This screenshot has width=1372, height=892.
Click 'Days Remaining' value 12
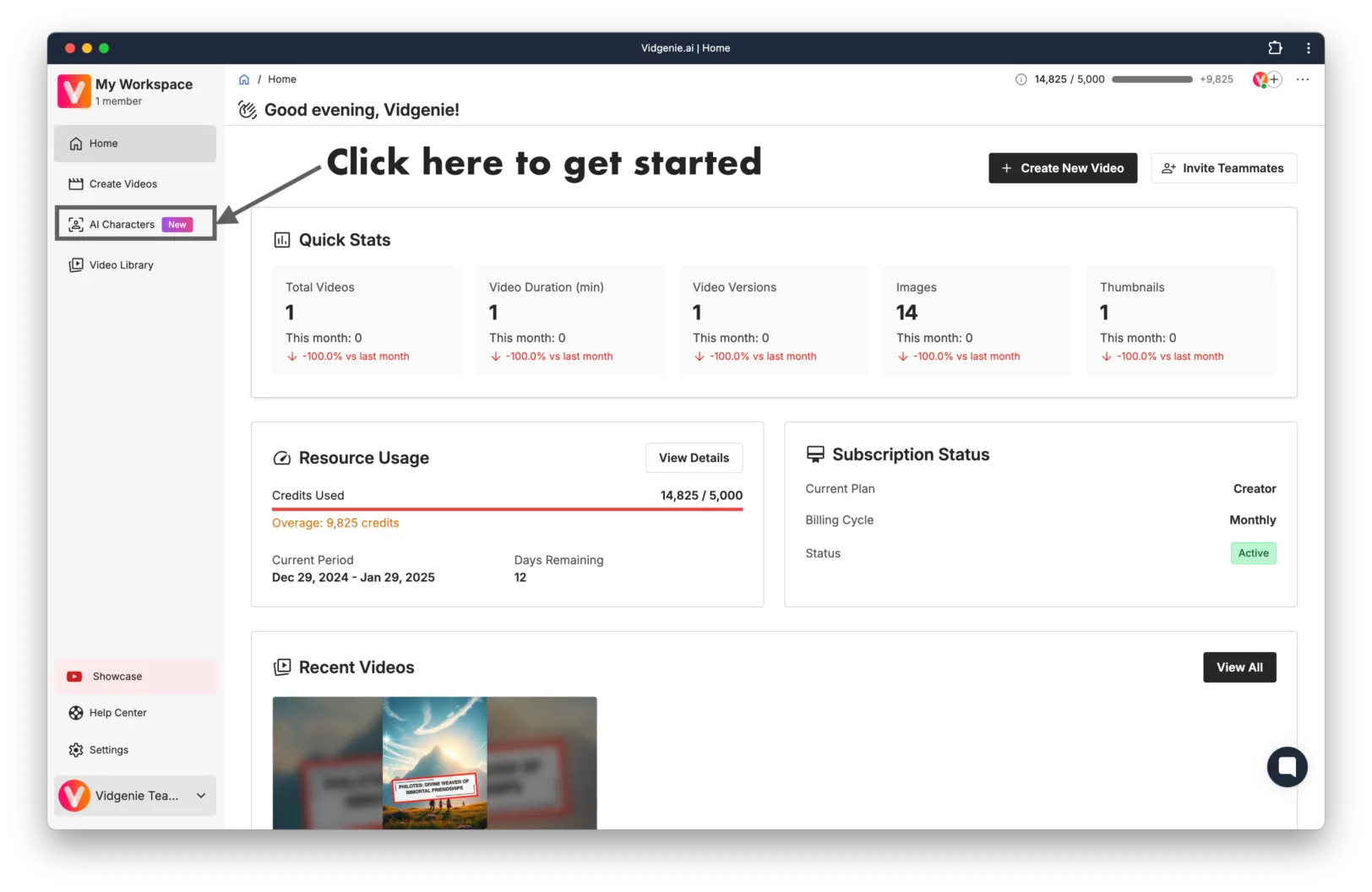[x=520, y=578]
